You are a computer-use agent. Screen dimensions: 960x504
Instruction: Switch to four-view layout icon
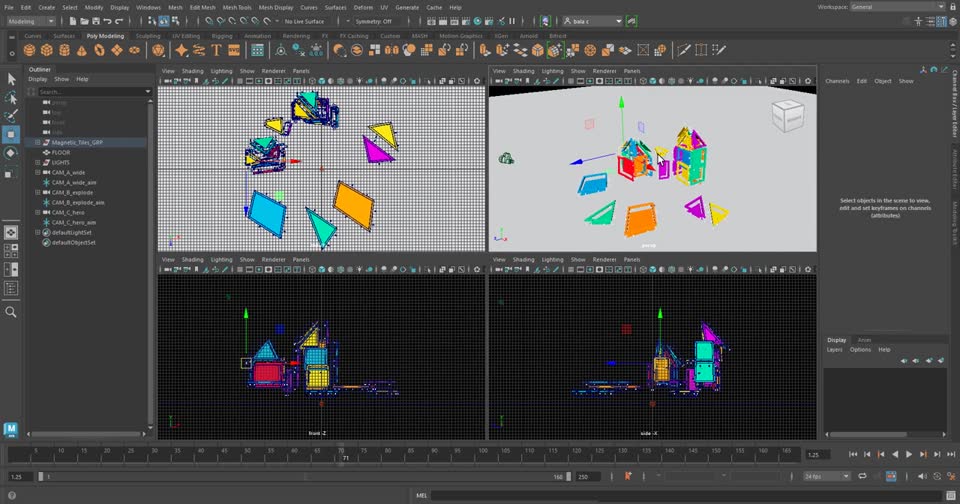tap(11, 251)
